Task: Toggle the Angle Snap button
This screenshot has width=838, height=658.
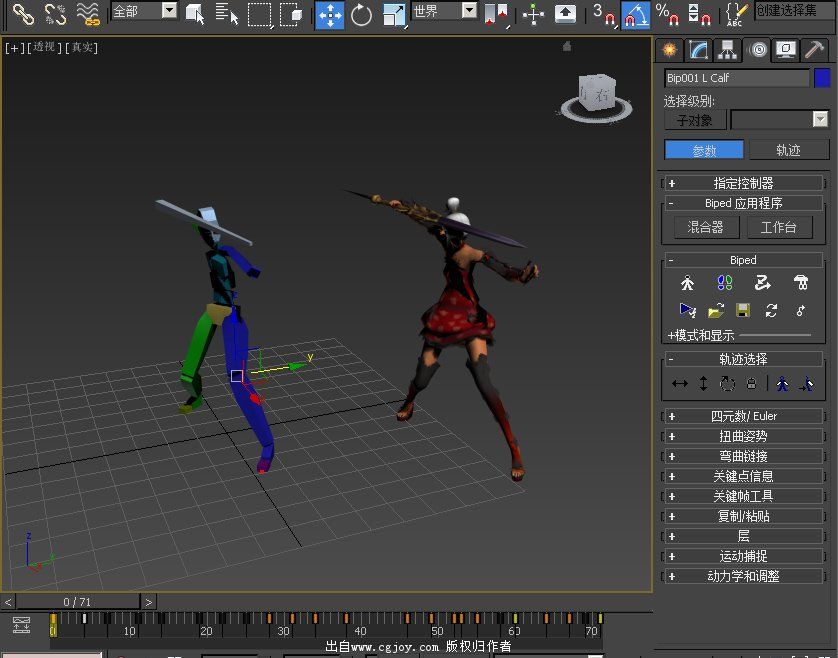Action: click(x=635, y=14)
